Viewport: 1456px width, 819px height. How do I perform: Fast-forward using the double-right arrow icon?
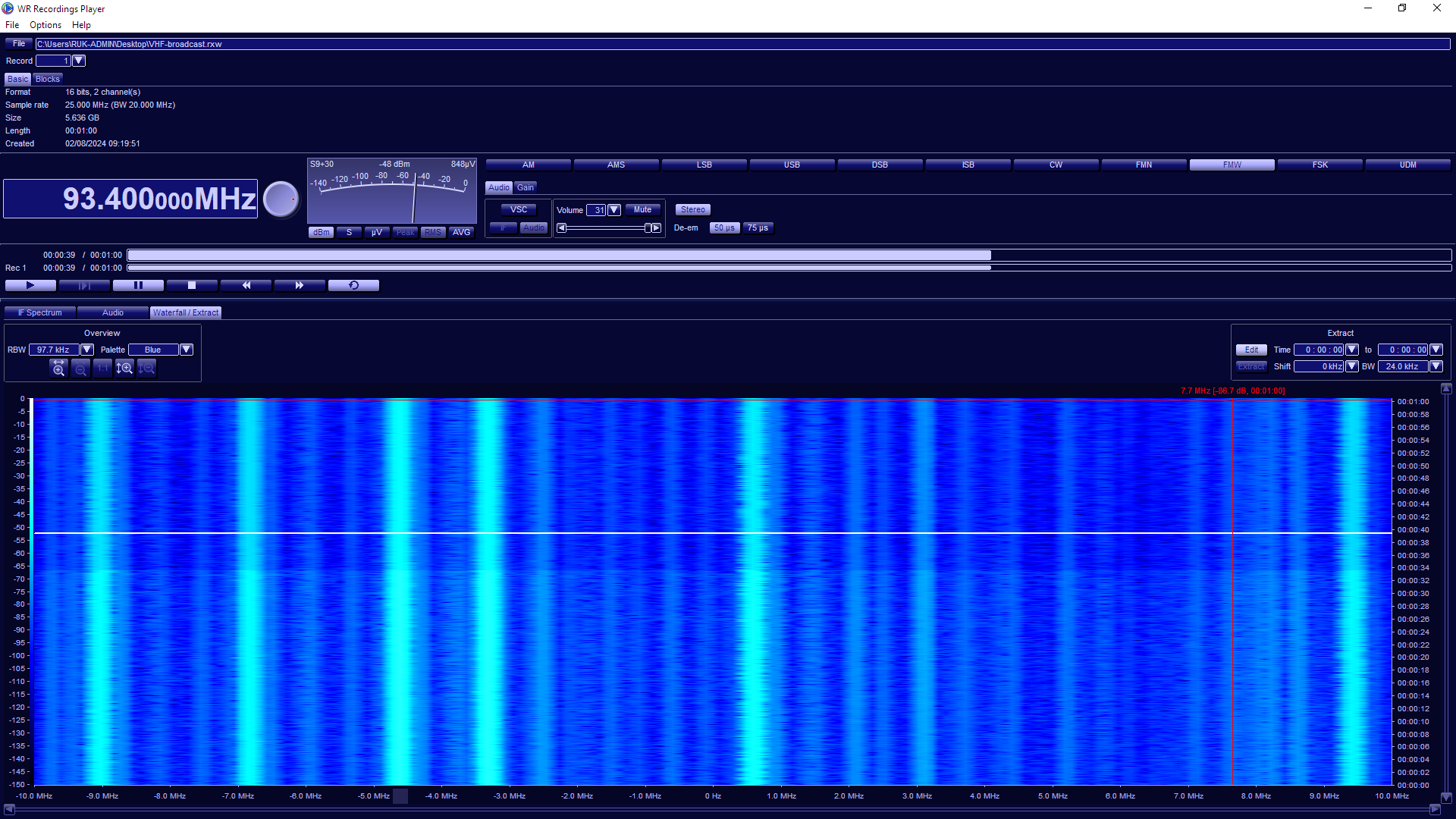click(x=300, y=286)
